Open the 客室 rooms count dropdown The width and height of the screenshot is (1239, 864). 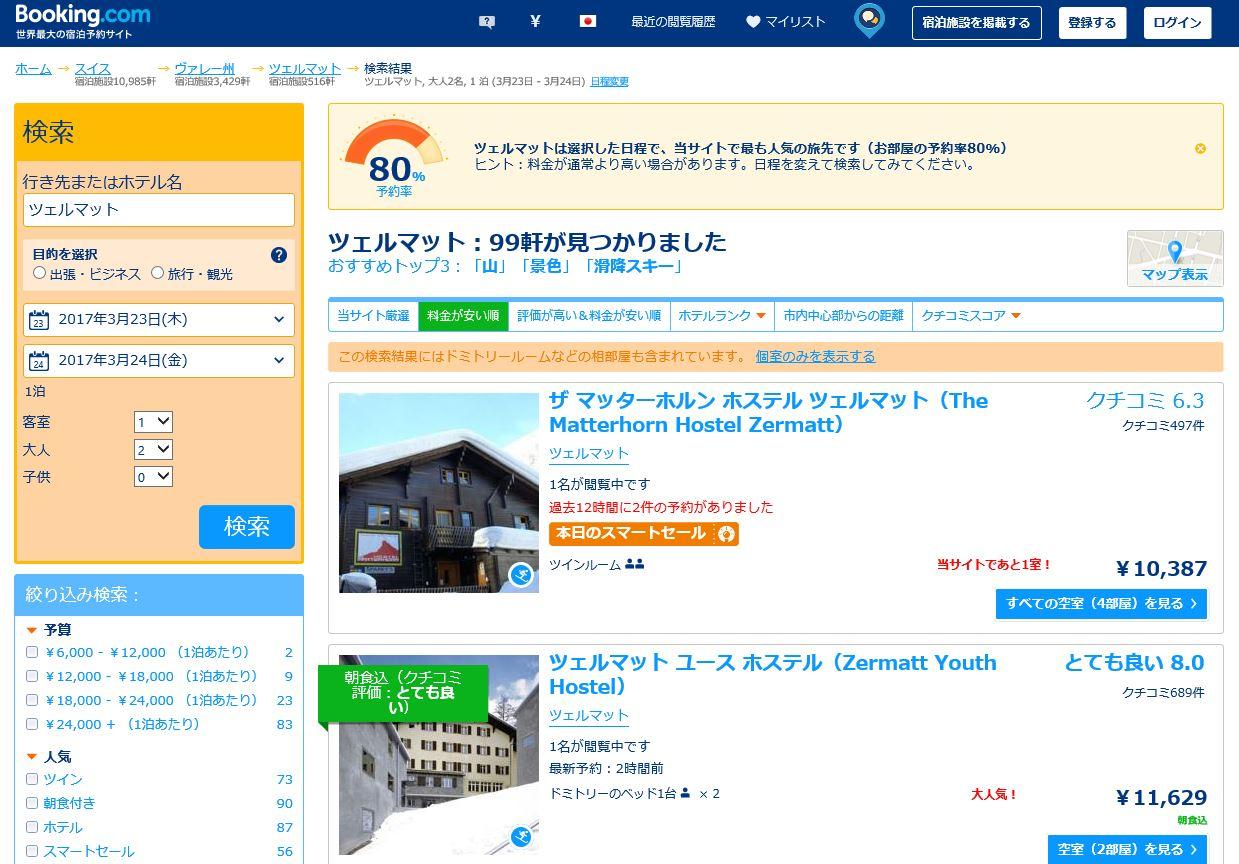click(x=153, y=422)
